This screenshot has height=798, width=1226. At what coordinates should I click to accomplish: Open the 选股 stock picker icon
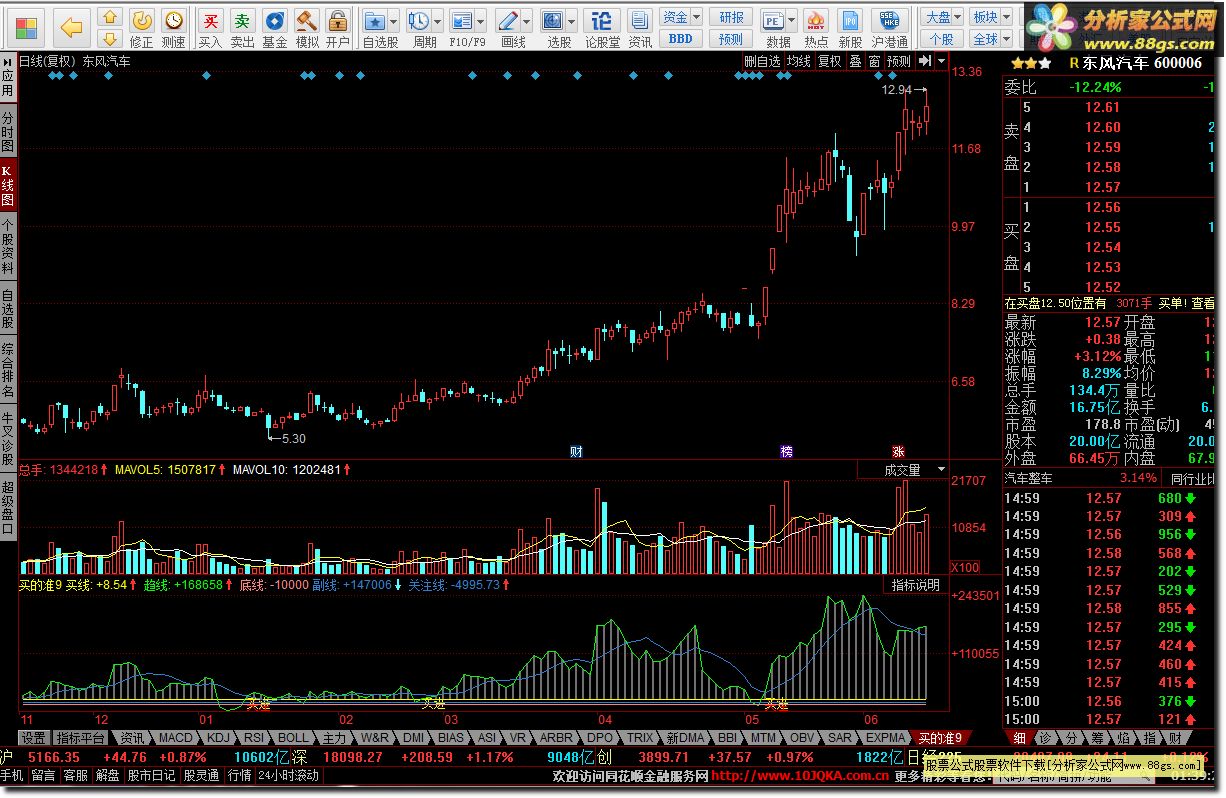click(x=552, y=20)
